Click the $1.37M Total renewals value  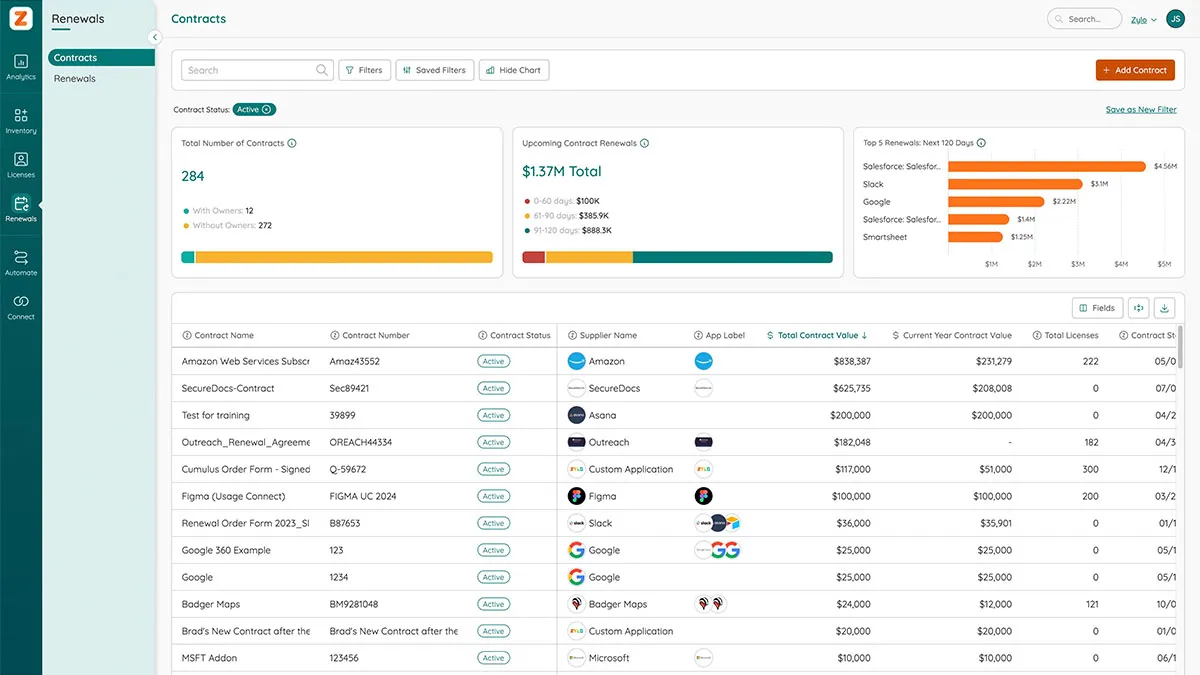[562, 171]
